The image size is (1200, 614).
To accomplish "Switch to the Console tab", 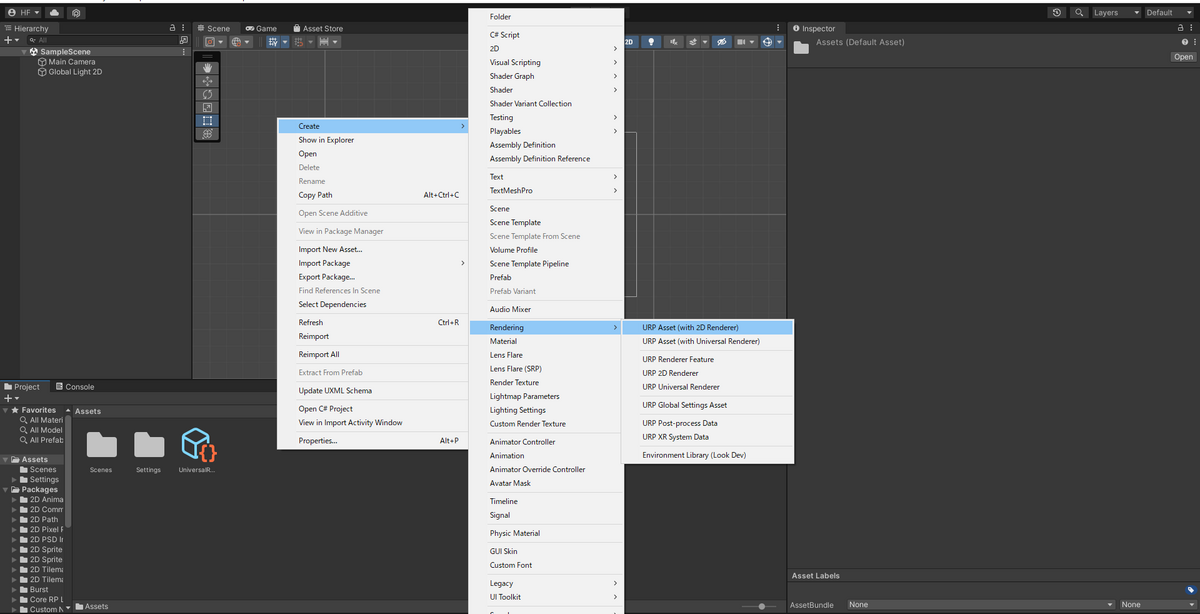I will pos(73,387).
